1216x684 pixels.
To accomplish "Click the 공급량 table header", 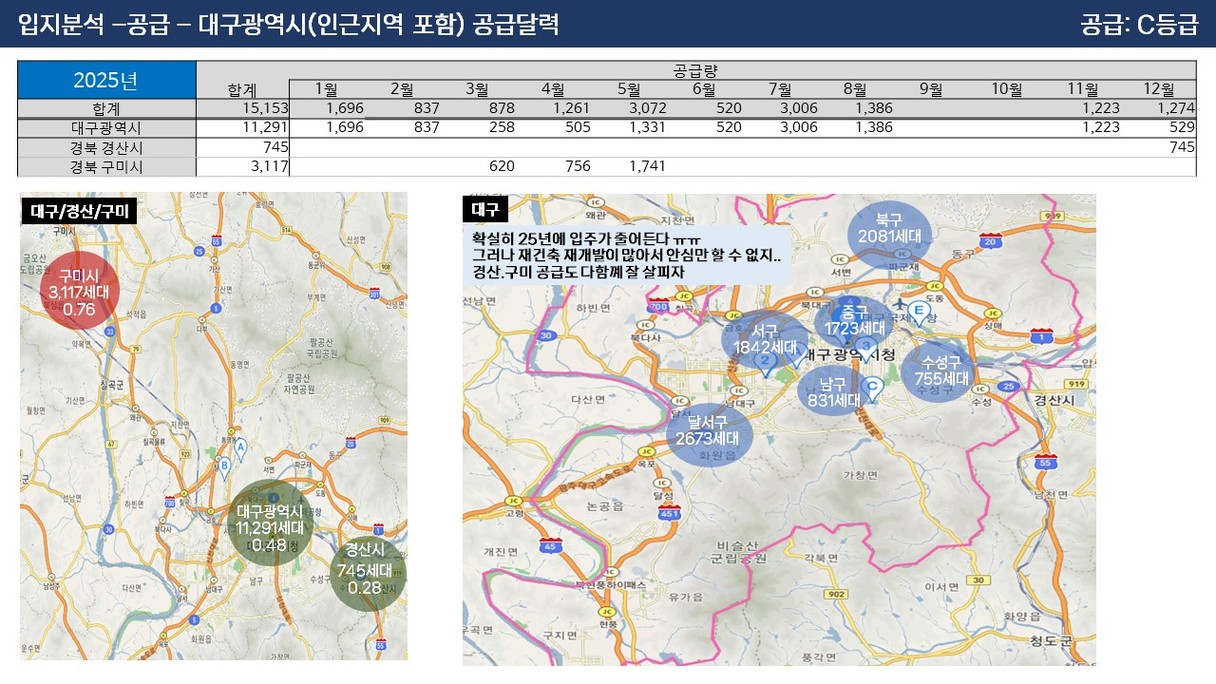I will tap(696, 70).
